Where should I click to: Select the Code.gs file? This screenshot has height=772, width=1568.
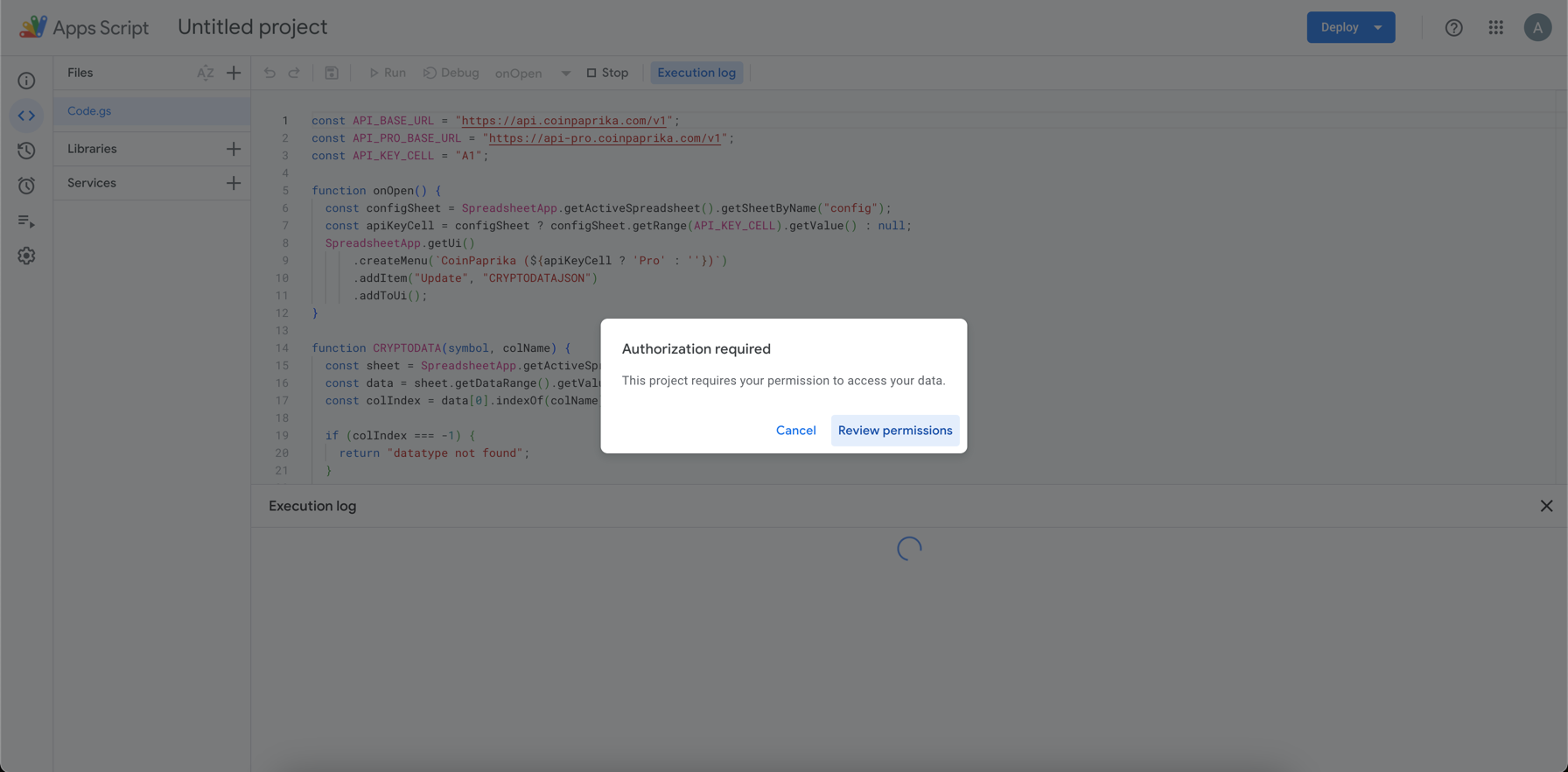(x=151, y=111)
